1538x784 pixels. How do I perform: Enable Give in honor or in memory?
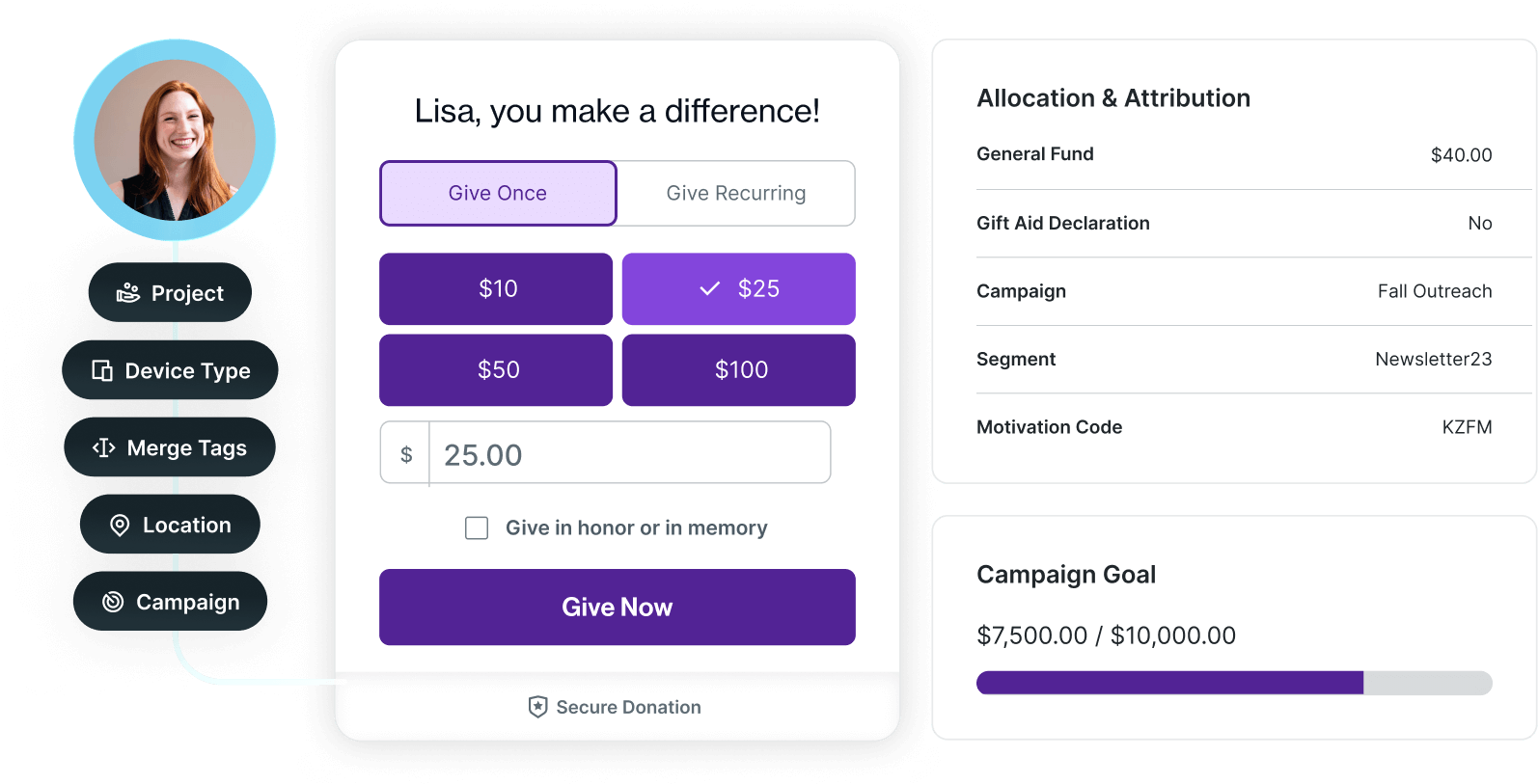click(477, 528)
